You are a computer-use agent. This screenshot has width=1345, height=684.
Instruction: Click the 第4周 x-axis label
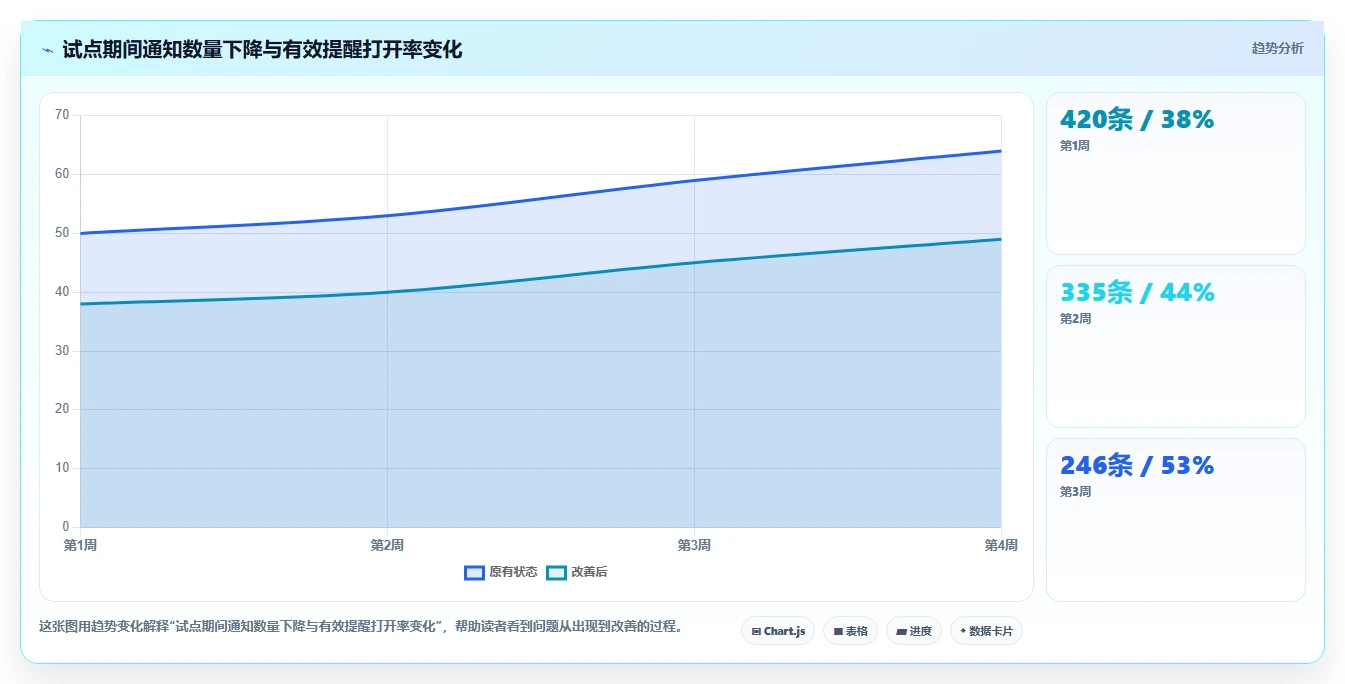click(1001, 545)
